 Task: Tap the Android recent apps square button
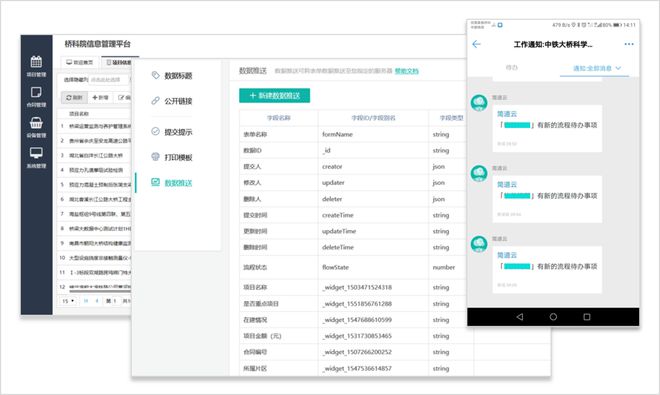(587, 317)
